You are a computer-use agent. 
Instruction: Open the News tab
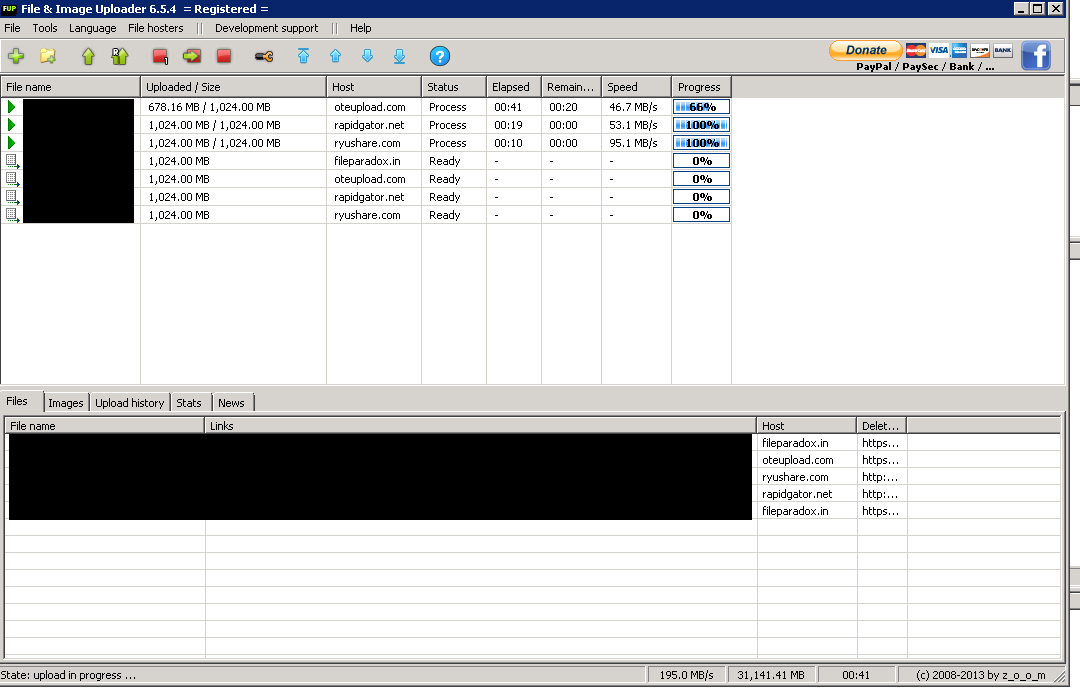[x=231, y=403]
